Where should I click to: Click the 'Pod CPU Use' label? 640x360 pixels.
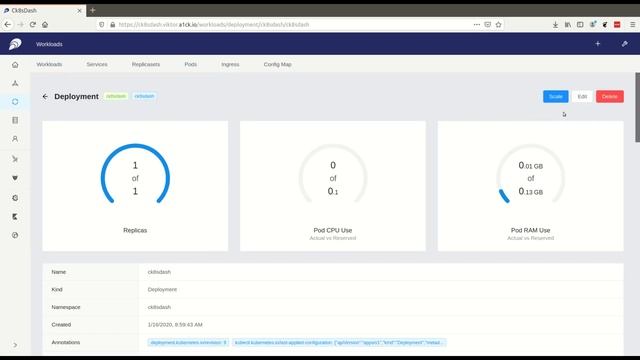tap(333, 230)
